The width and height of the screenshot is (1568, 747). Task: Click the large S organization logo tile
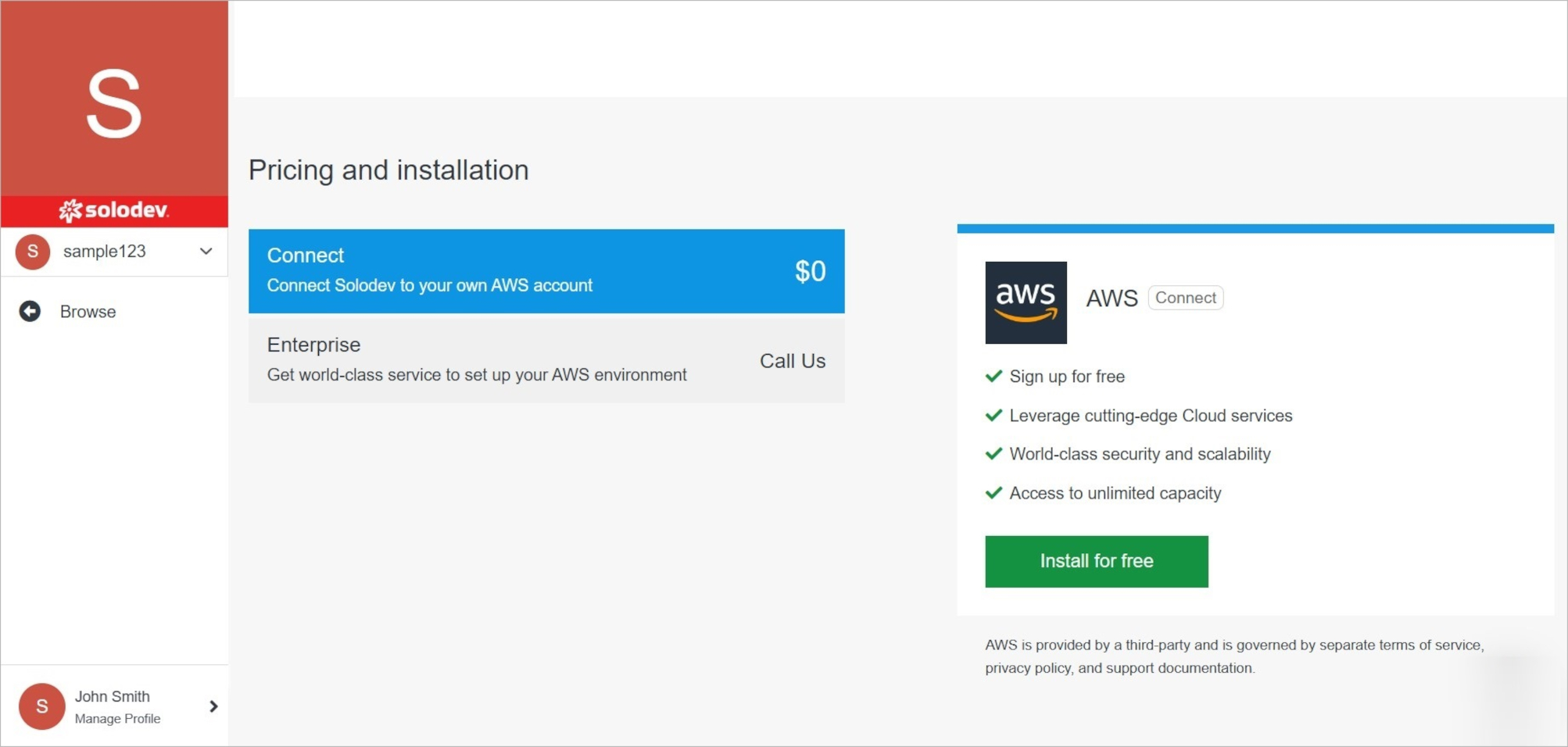tap(114, 98)
